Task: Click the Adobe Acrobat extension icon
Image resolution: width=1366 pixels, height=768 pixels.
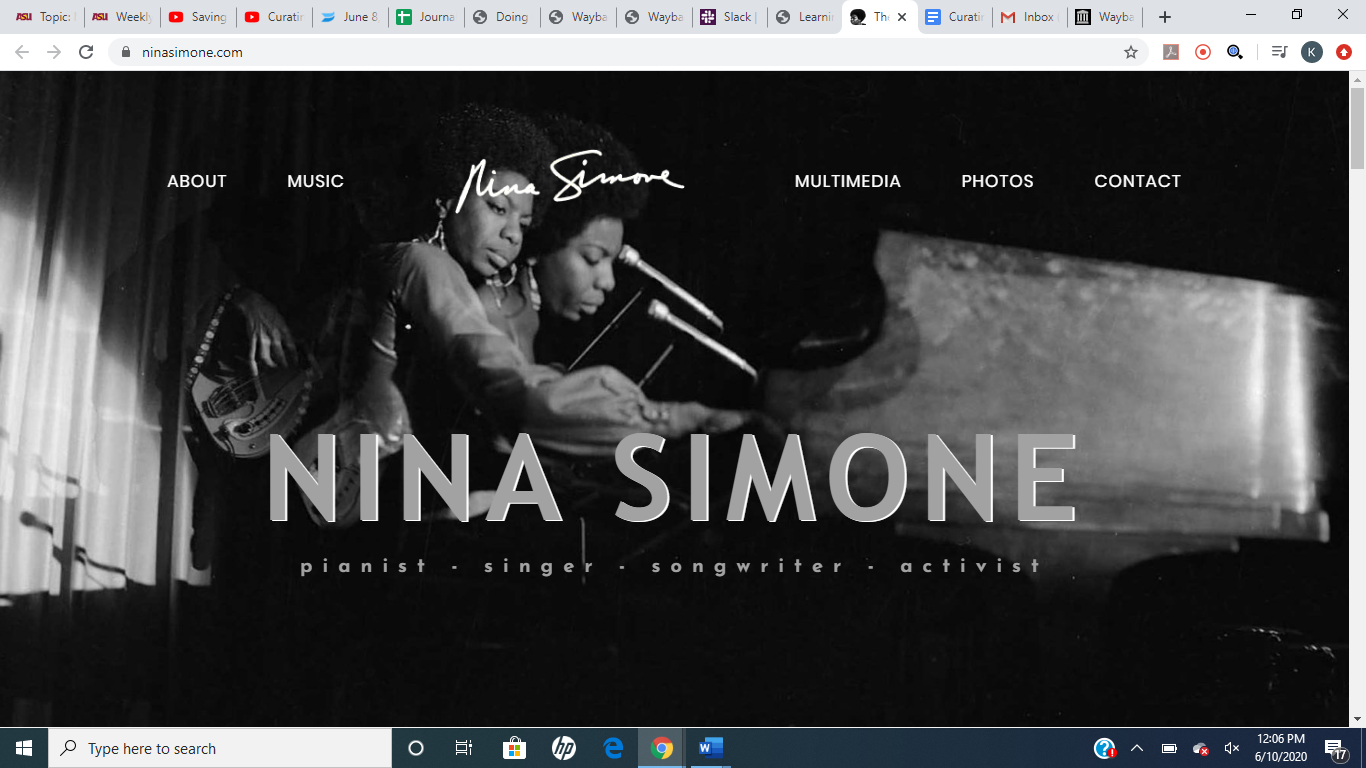Action: coord(1171,52)
